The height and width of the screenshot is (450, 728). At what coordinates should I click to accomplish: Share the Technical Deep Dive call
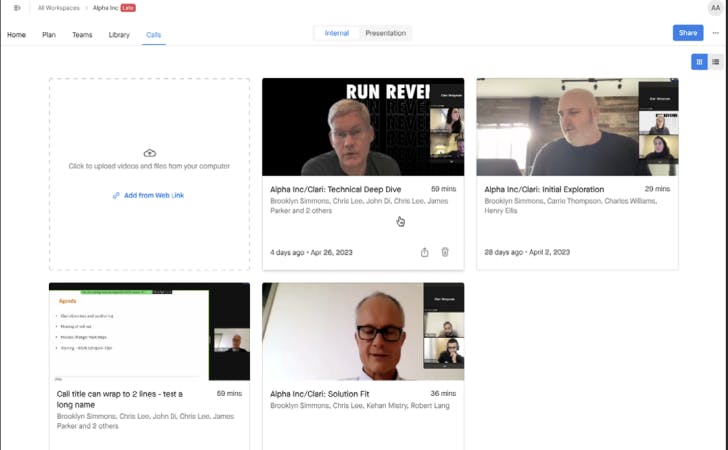pyautogui.click(x=424, y=252)
